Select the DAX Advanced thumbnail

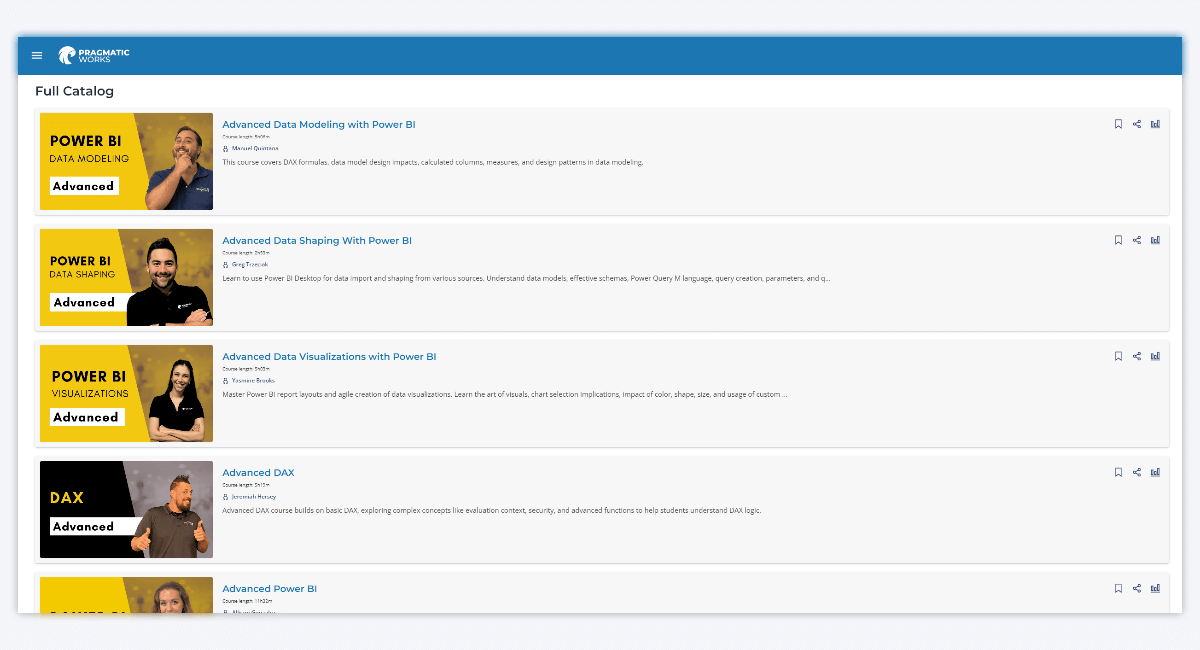click(126, 509)
